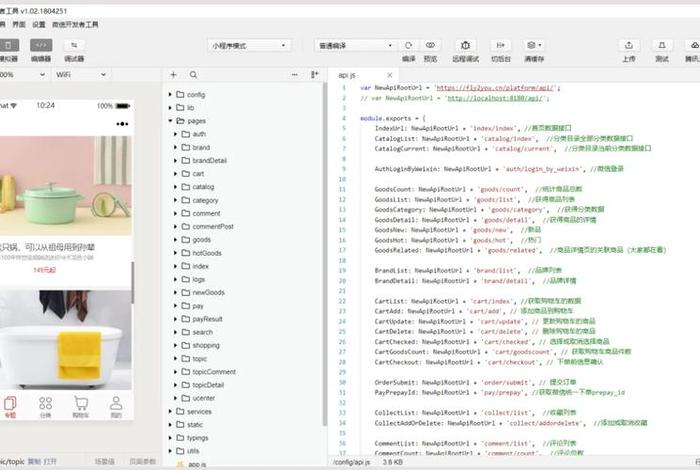This screenshot has width=700, height=470.
Task: Click the test (测试) icon
Action: pyautogui.click(x=661, y=45)
